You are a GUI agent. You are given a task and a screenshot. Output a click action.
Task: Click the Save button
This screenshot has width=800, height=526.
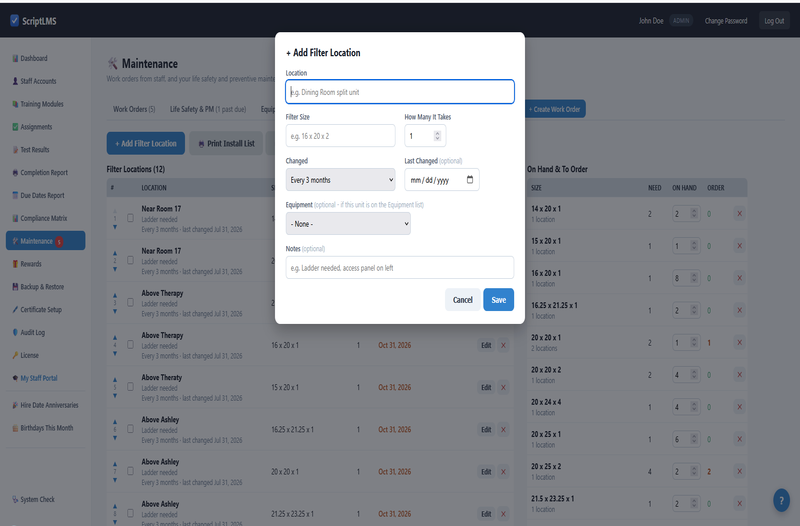point(498,299)
